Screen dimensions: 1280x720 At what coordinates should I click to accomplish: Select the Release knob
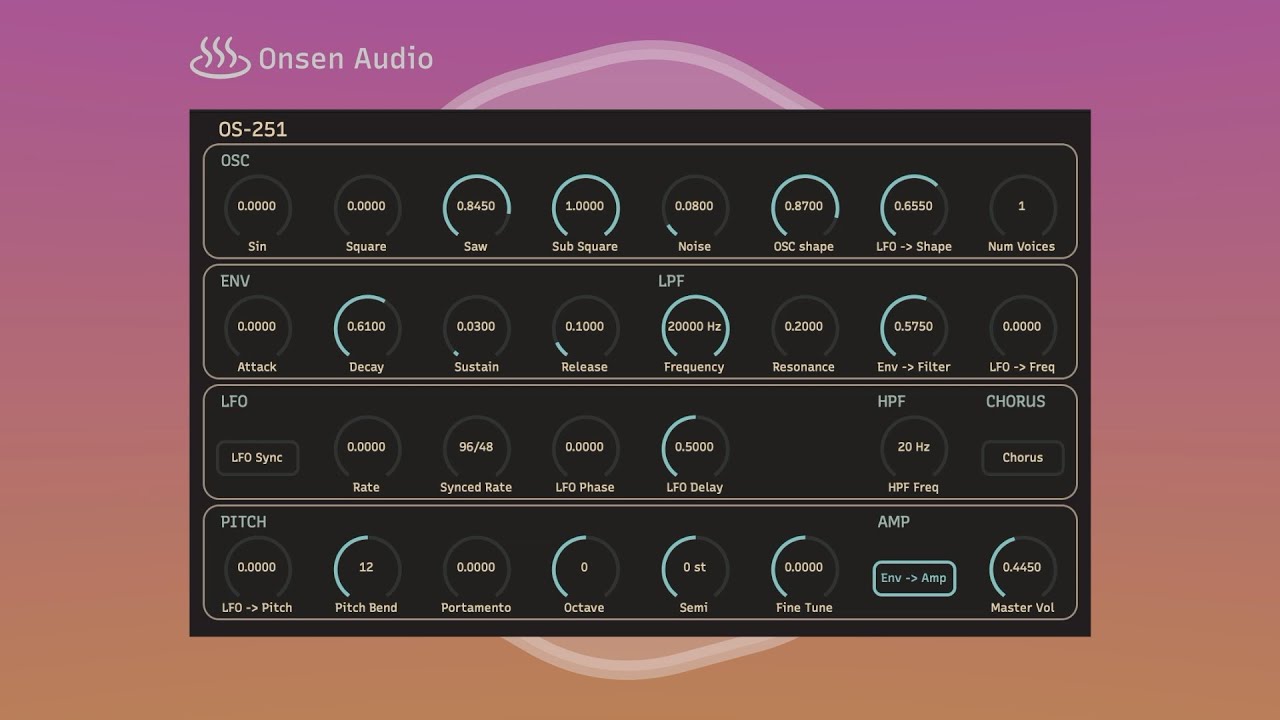[585, 327]
